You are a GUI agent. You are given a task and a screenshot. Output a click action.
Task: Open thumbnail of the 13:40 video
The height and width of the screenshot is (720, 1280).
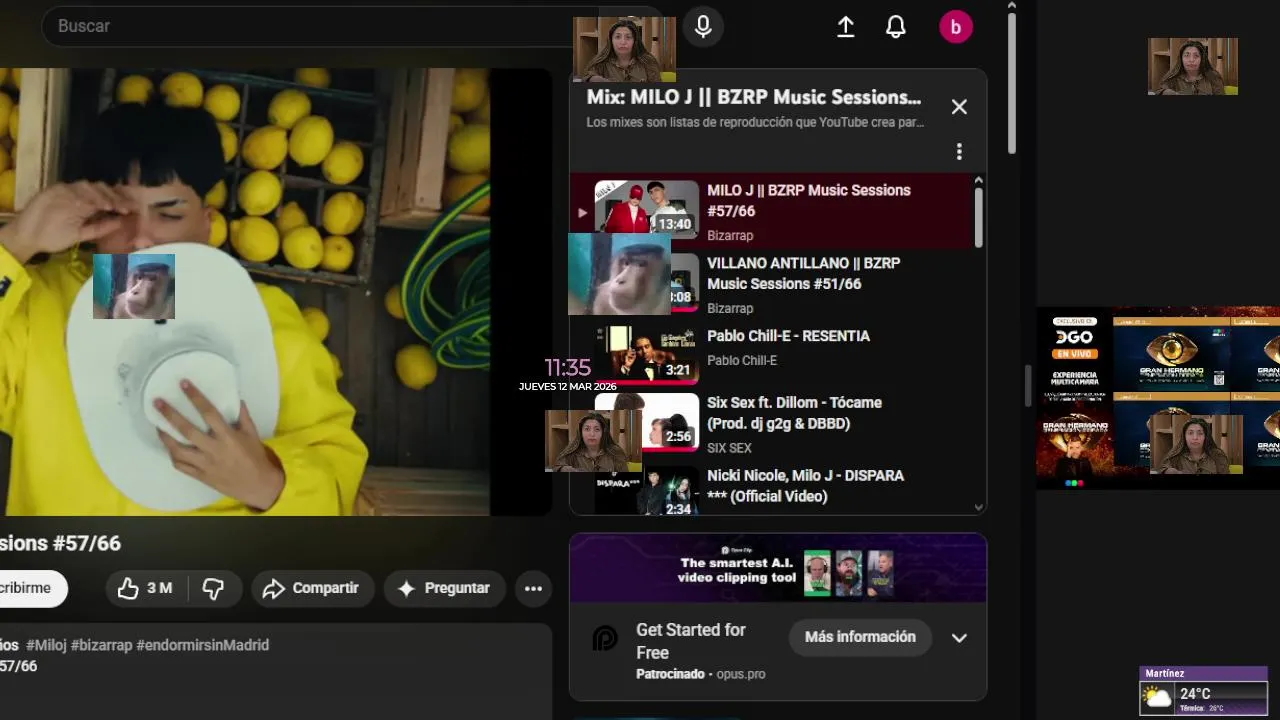click(647, 209)
